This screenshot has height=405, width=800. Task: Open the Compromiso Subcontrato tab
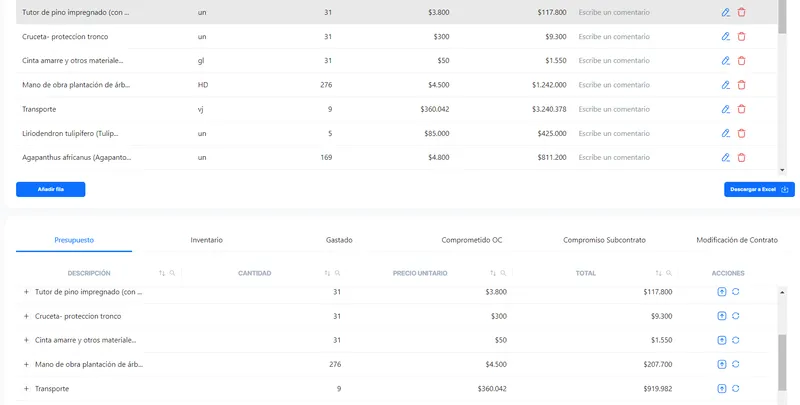(x=605, y=240)
